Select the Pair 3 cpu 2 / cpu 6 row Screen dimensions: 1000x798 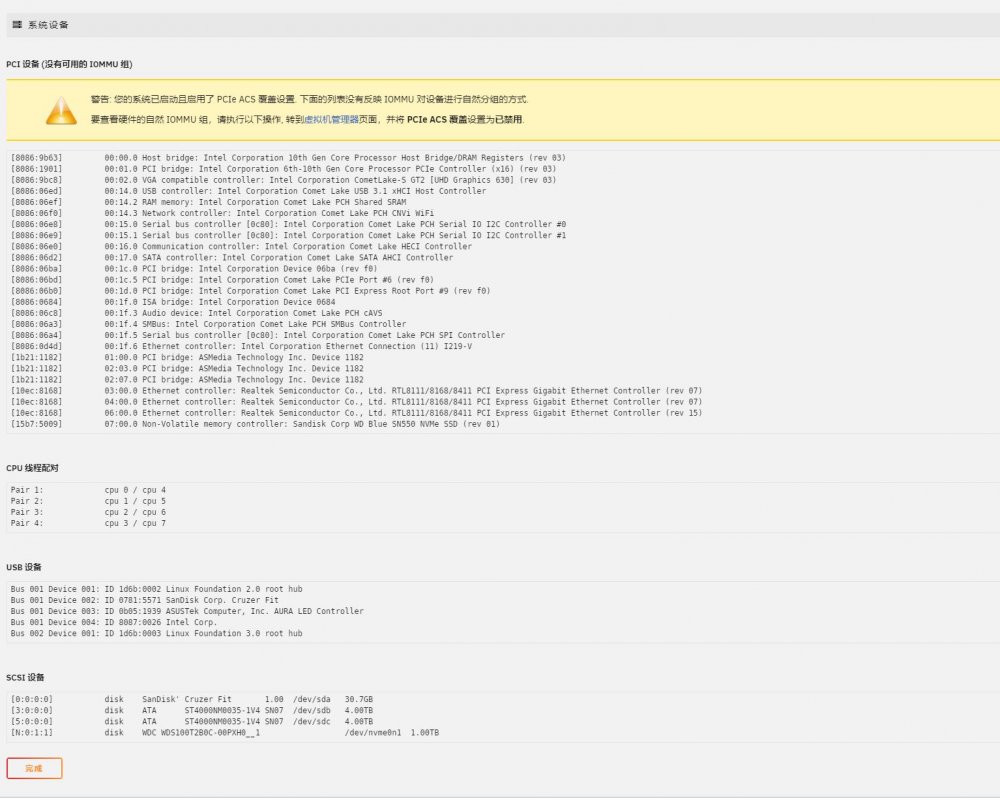click(88, 512)
